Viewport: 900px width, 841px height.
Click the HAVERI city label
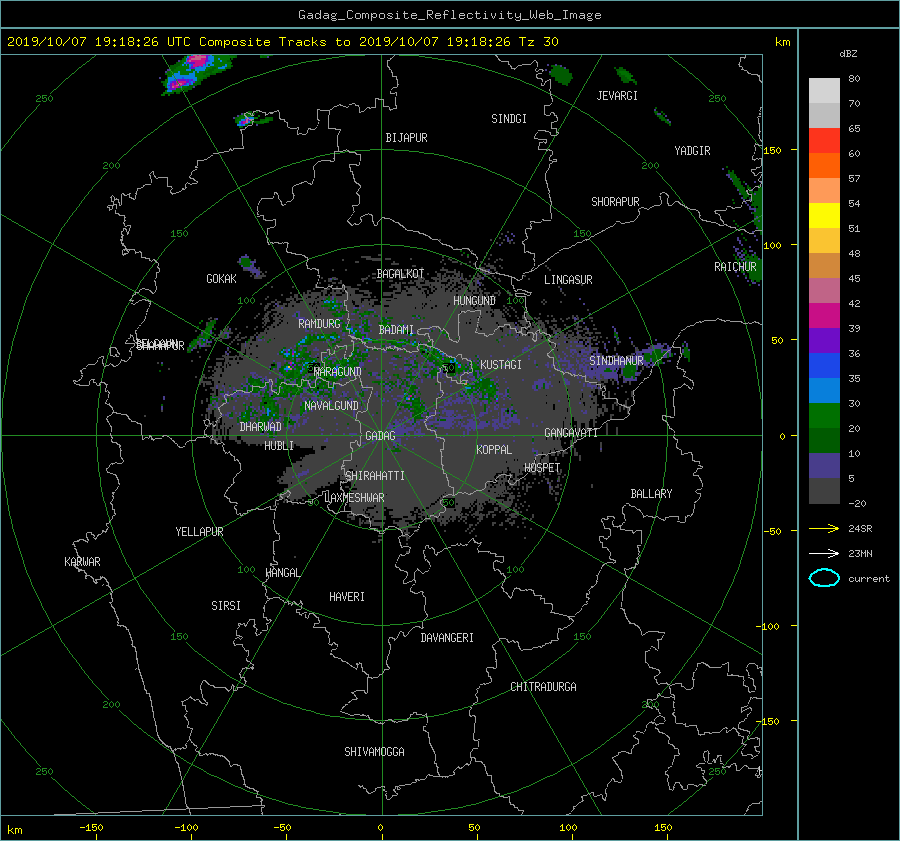(x=347, y=597)
